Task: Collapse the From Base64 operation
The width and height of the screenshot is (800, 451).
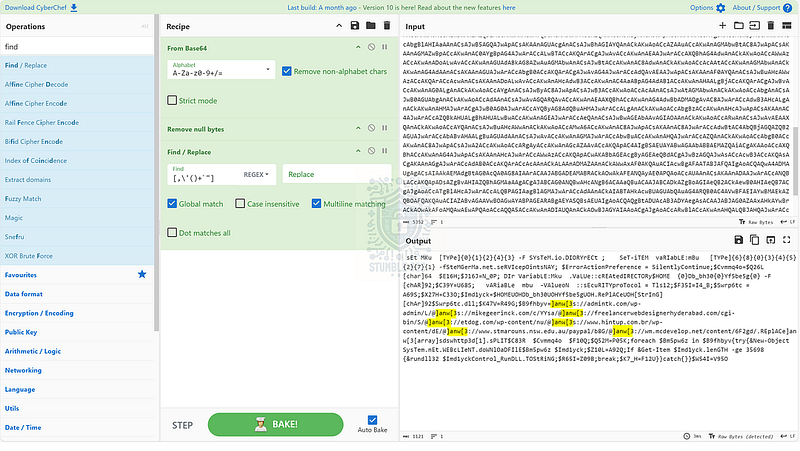Action: 358,47
